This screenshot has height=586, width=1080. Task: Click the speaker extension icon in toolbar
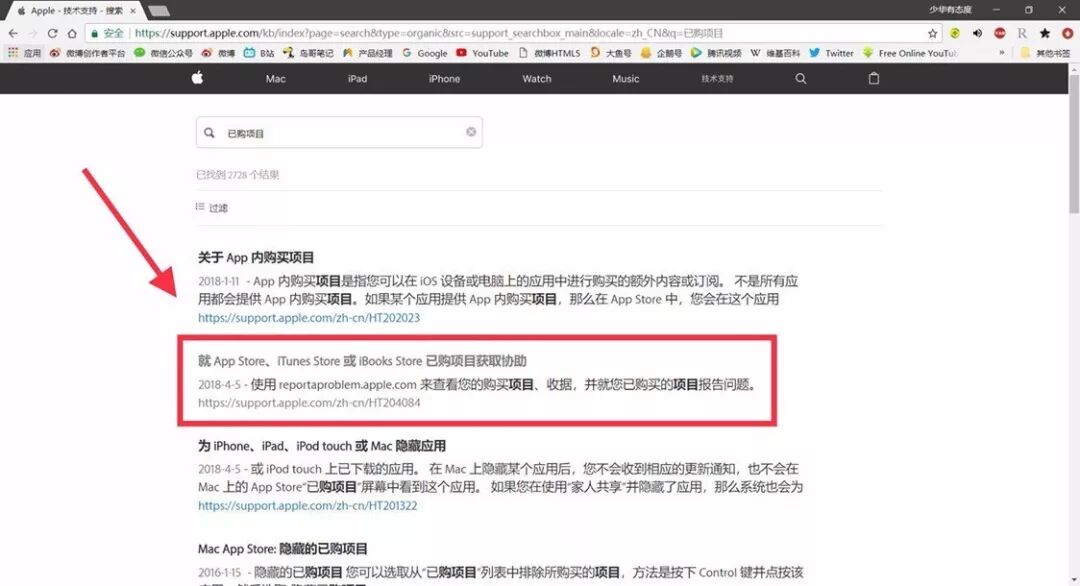(x=977, y=33)
